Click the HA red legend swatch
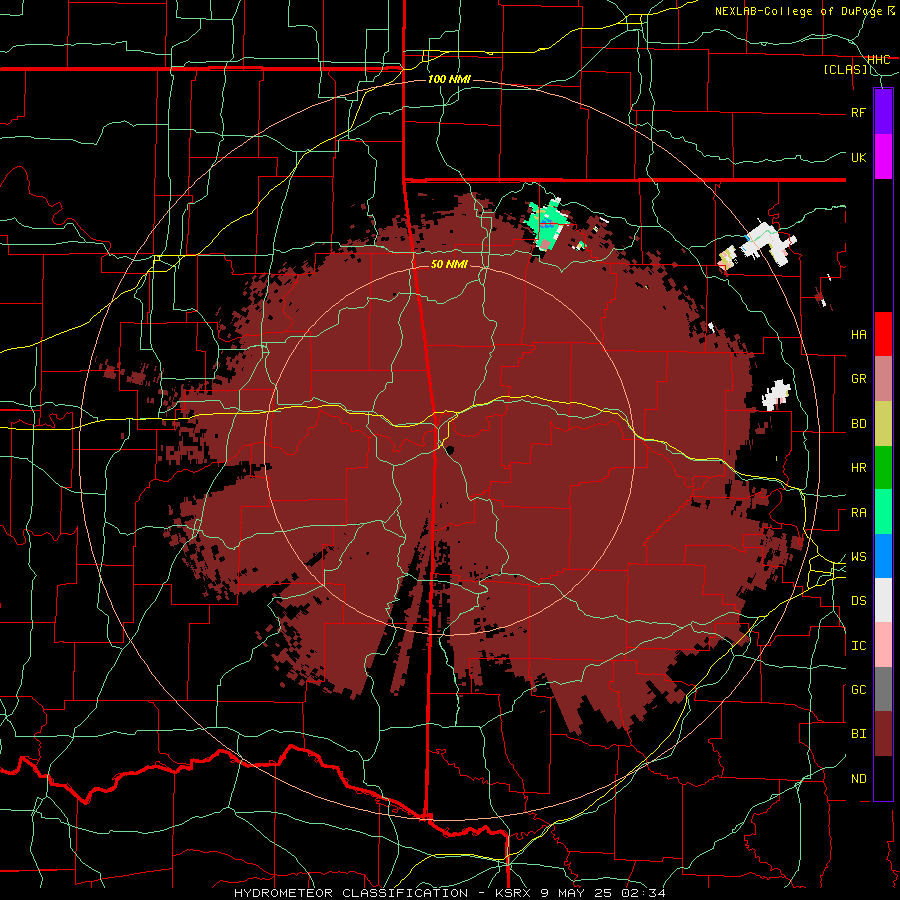This screenshot has height=900, width=900. pyautogui.click(x=883, y=334)
